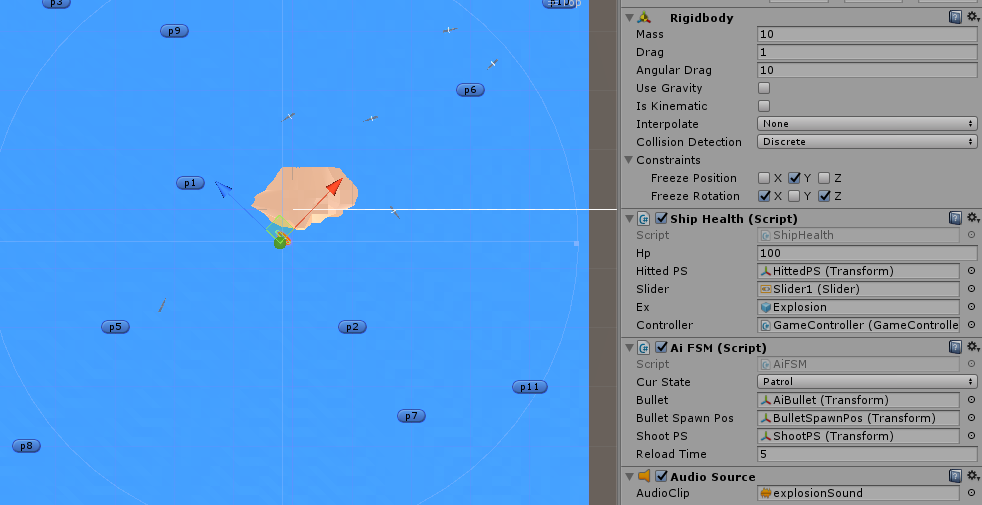The image size is (982, 505).
Task: Enable Is Kinematic checkbox
Action: point(764,106)
